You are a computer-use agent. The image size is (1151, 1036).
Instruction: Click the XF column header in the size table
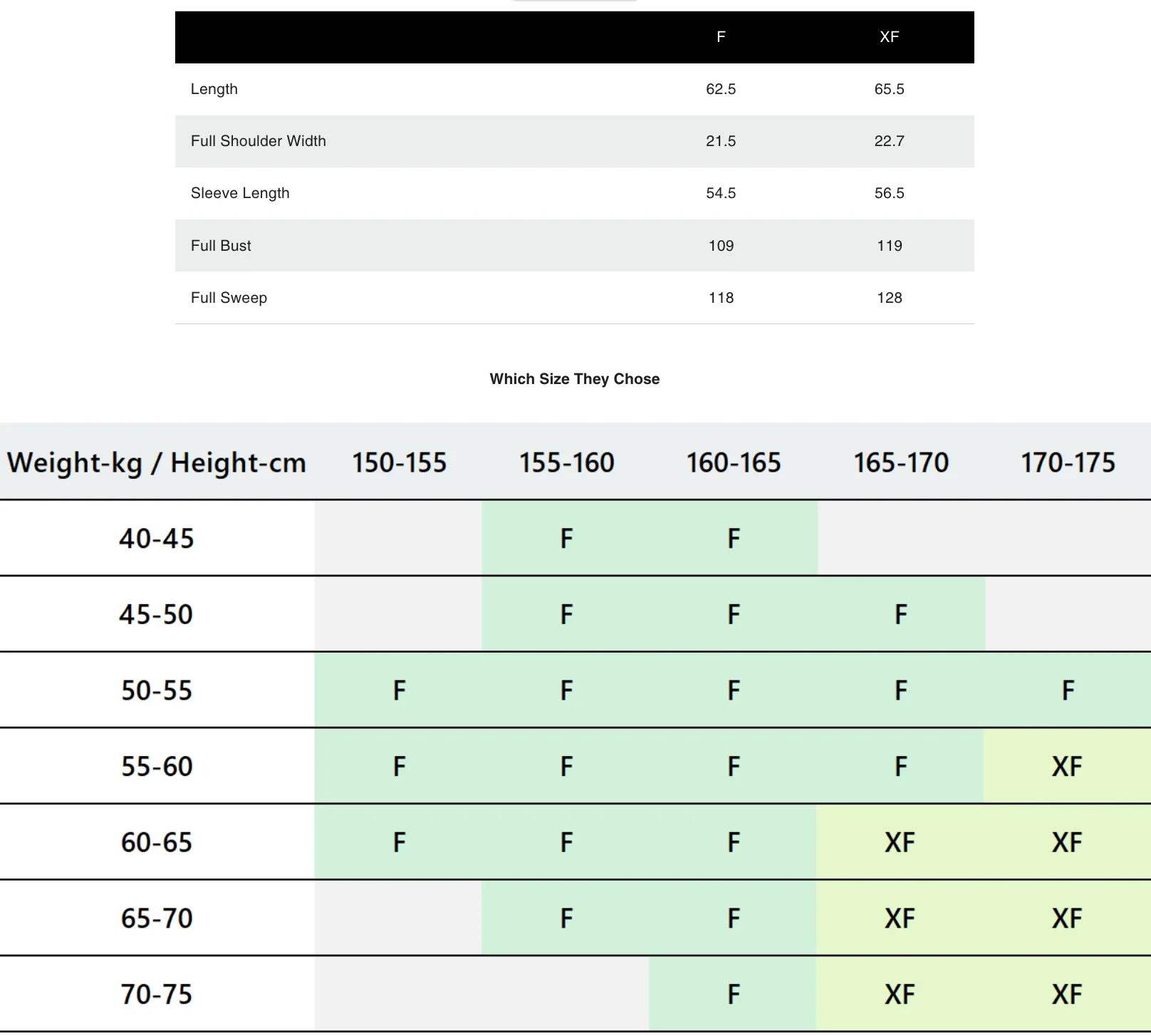click(889, 37)
